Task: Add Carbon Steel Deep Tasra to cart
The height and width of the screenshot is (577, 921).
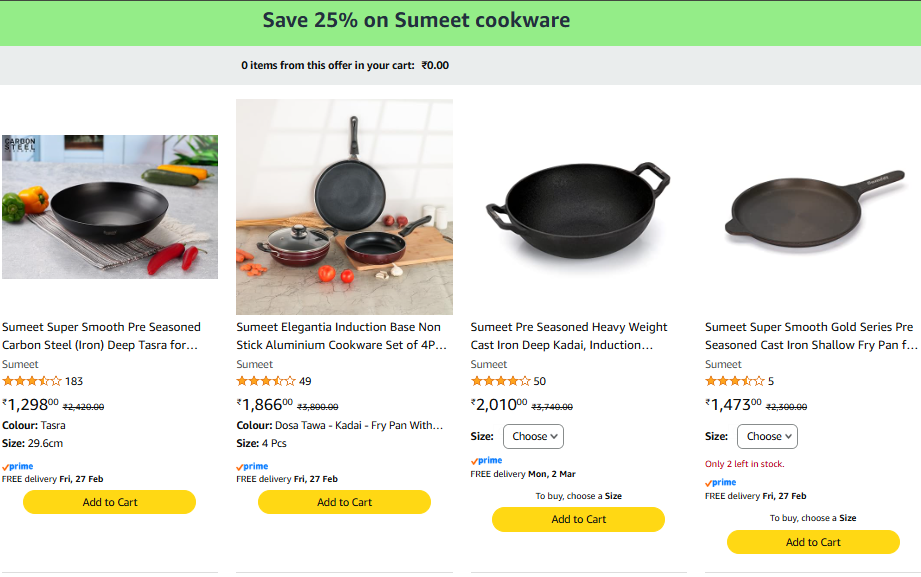Action: click(110, 502)
